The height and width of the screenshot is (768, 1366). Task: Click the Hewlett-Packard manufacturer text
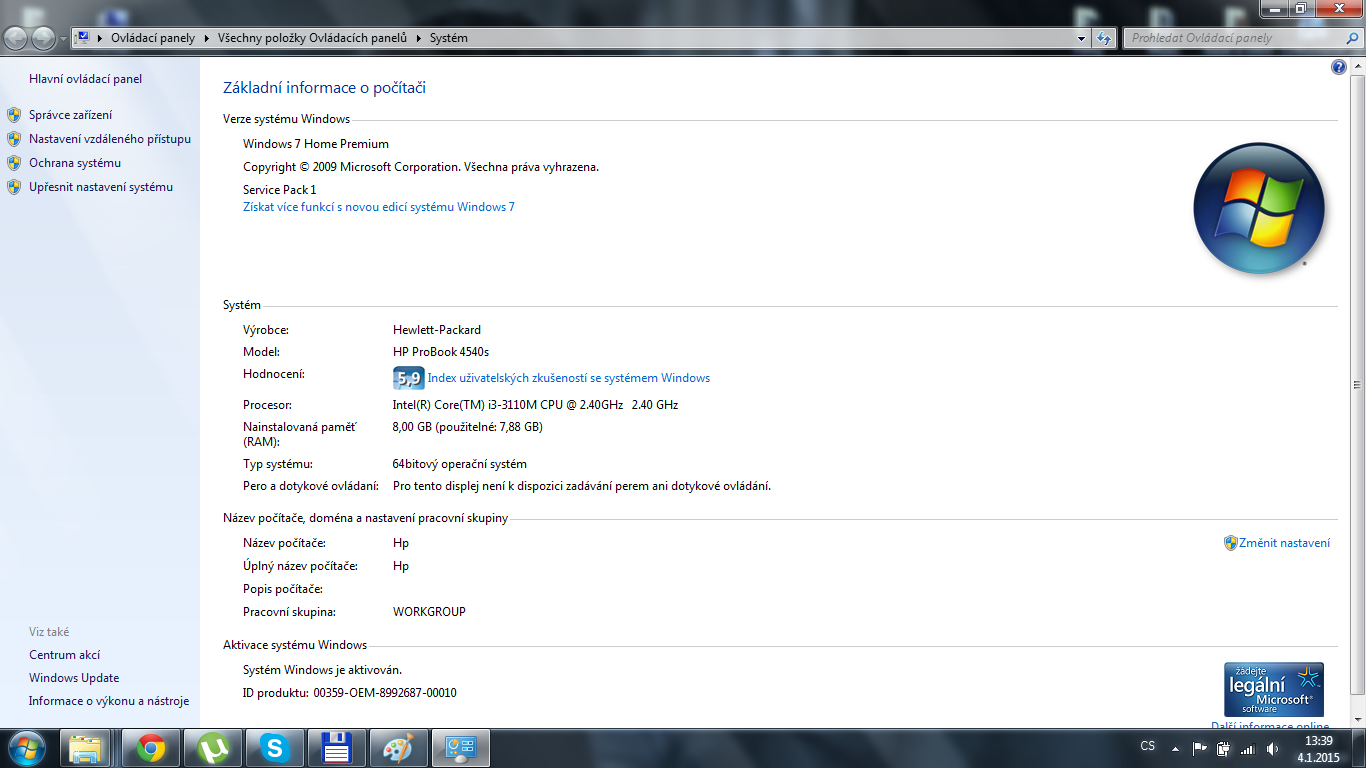[x=437, y=329]
